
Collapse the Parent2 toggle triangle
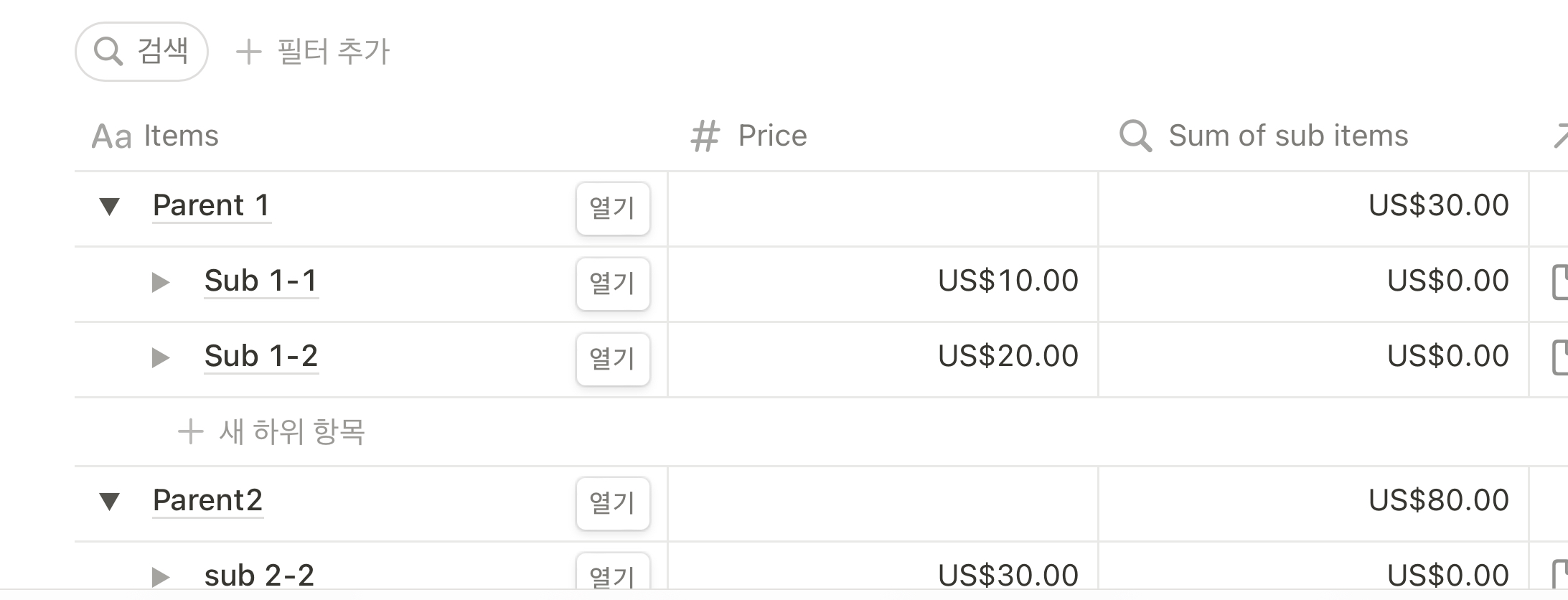point(109,501)
